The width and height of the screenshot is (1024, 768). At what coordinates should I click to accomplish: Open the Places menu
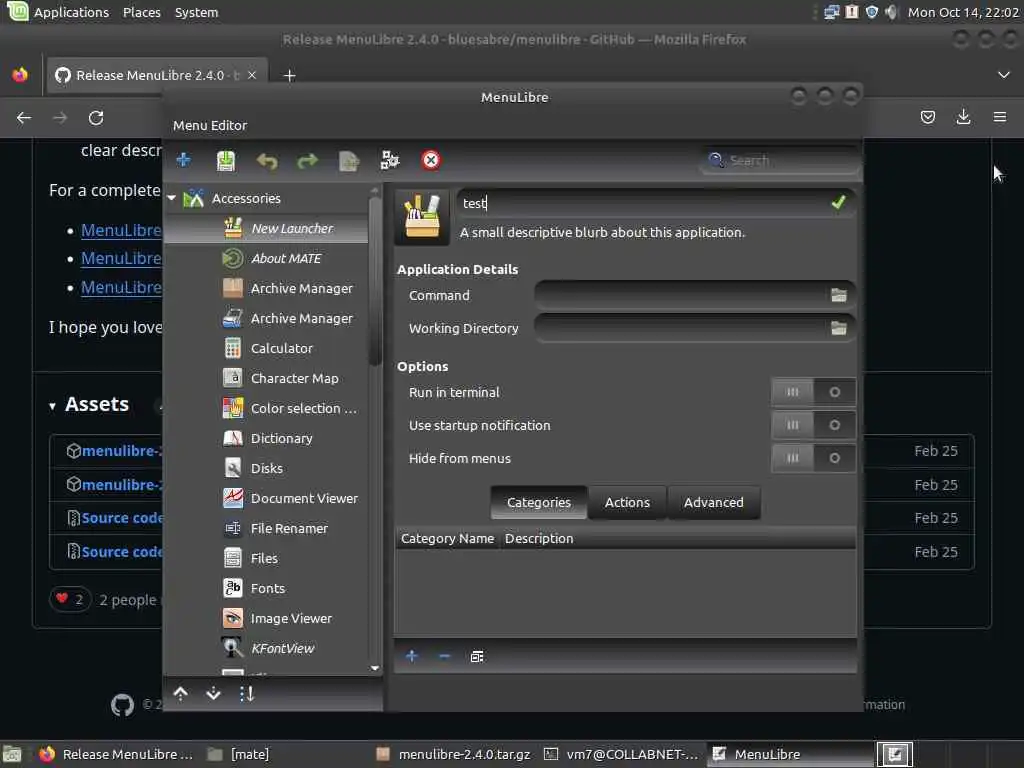point(142,12)
